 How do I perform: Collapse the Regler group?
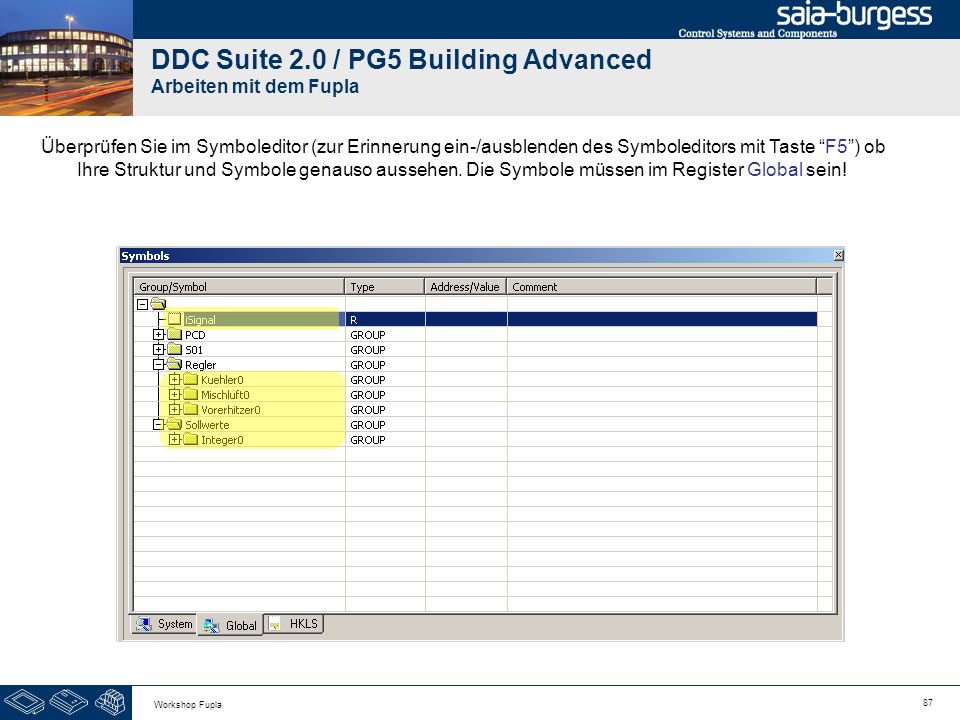point(159,364)
